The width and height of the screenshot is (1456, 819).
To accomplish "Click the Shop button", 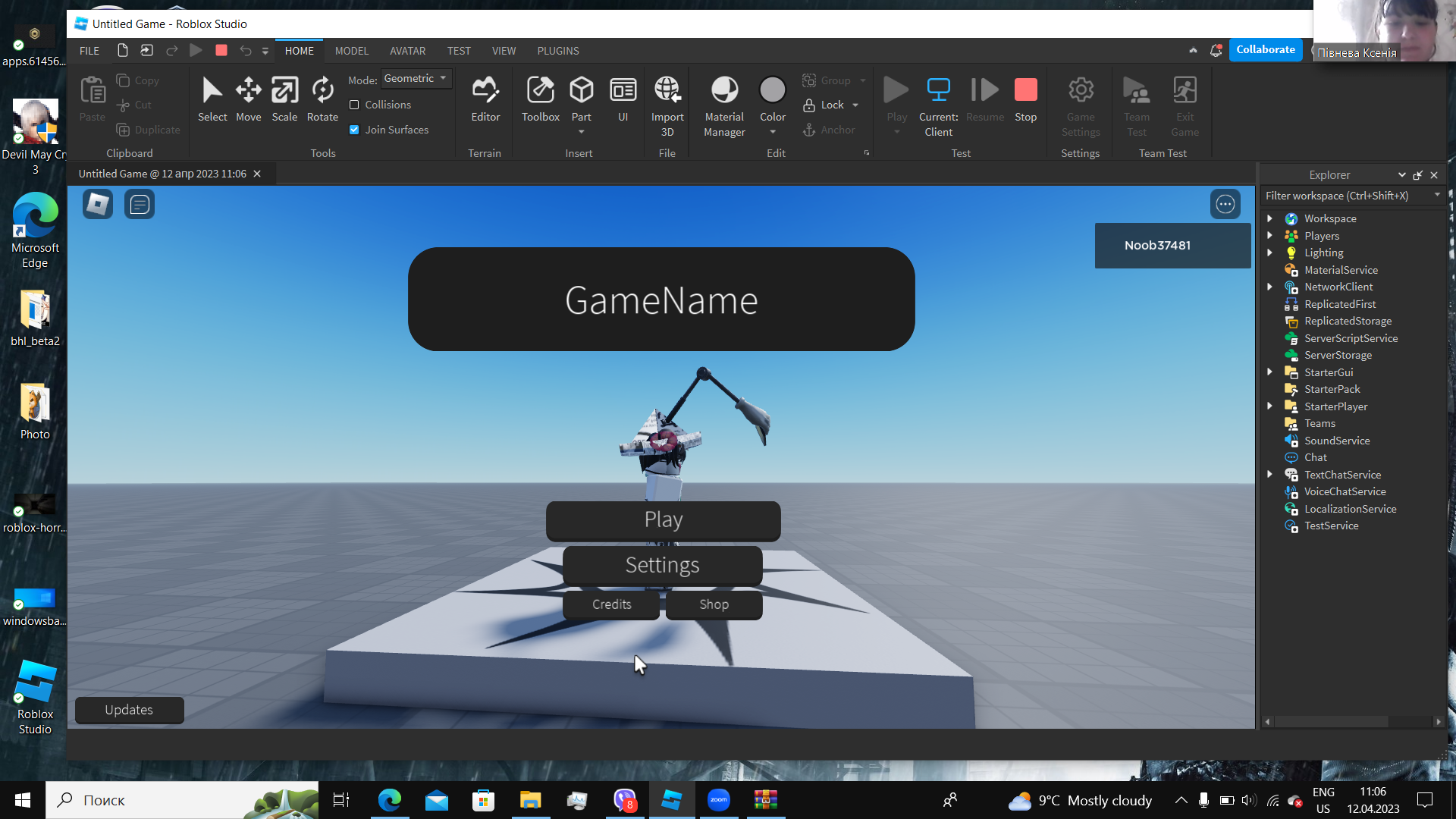I will tap(714, 604).
